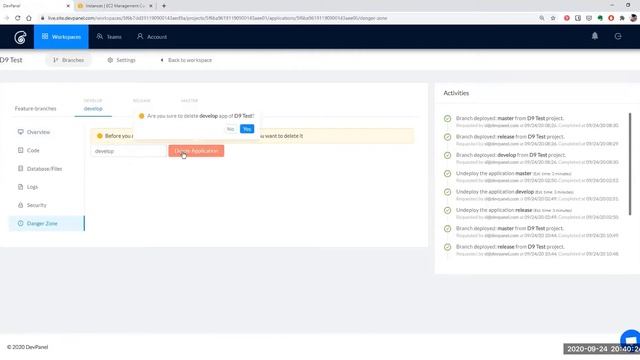
Task: Bookmark this page with star icon
Action: (553, 18)
